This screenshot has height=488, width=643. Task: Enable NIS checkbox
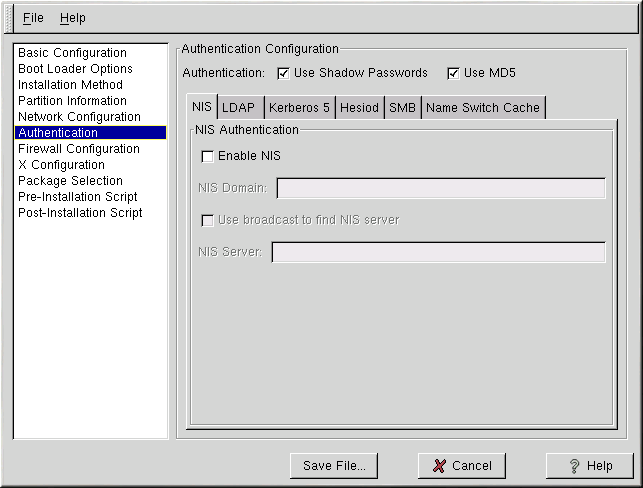pyautogui.click(x=207, y=156)
